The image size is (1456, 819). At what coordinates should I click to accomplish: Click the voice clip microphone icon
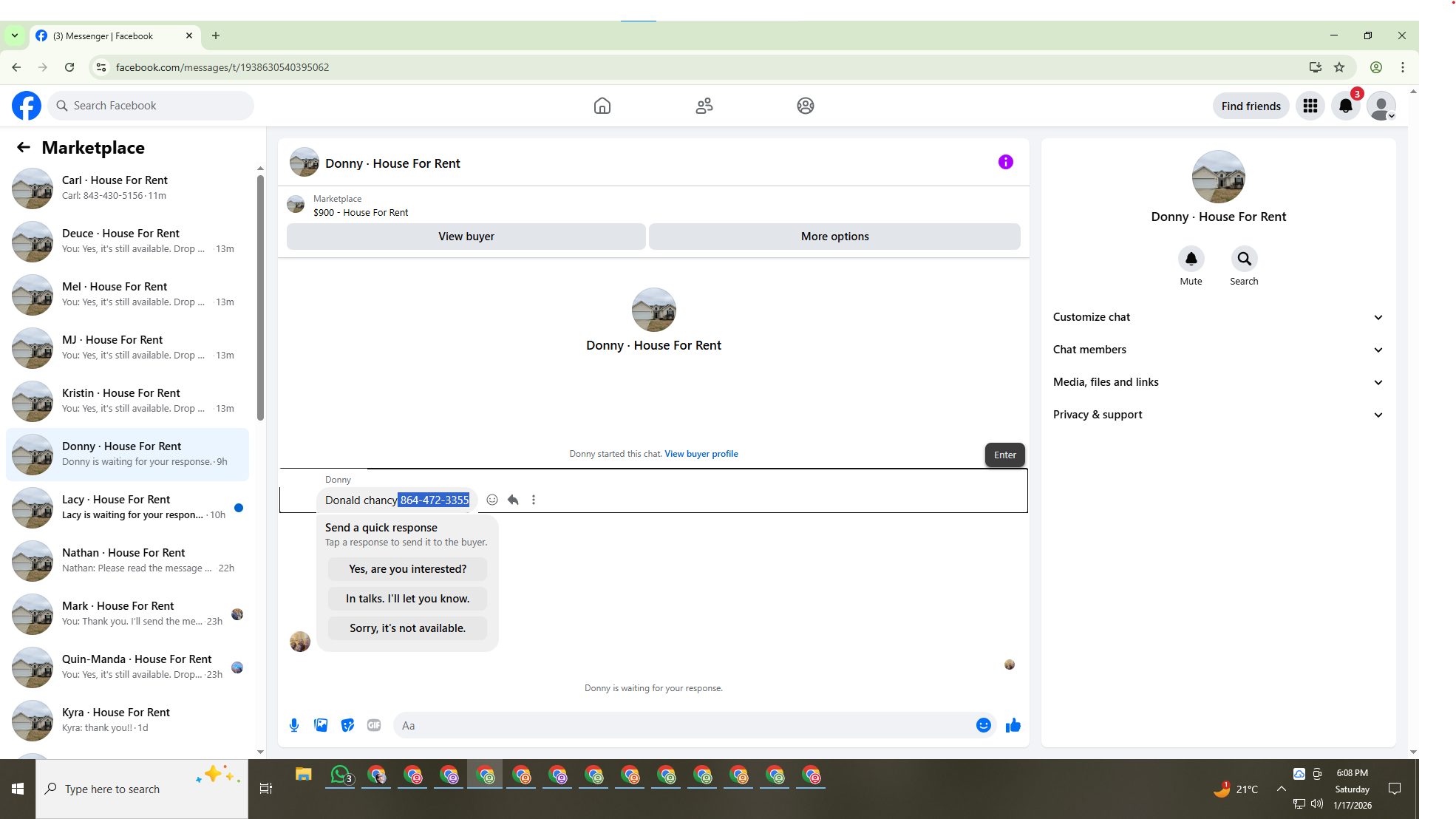point(294,725)
